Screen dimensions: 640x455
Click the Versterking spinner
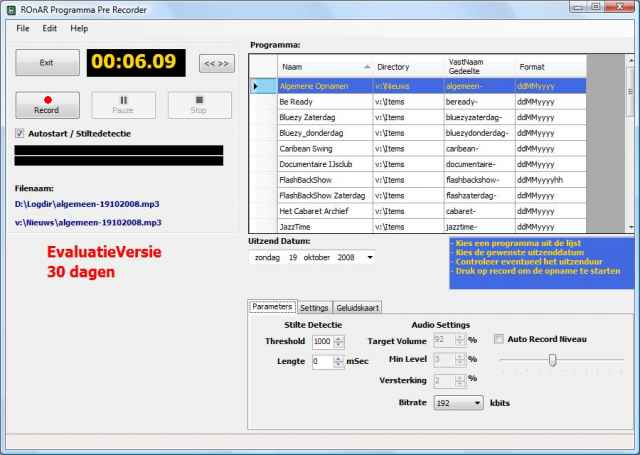(x=460, y=380)
